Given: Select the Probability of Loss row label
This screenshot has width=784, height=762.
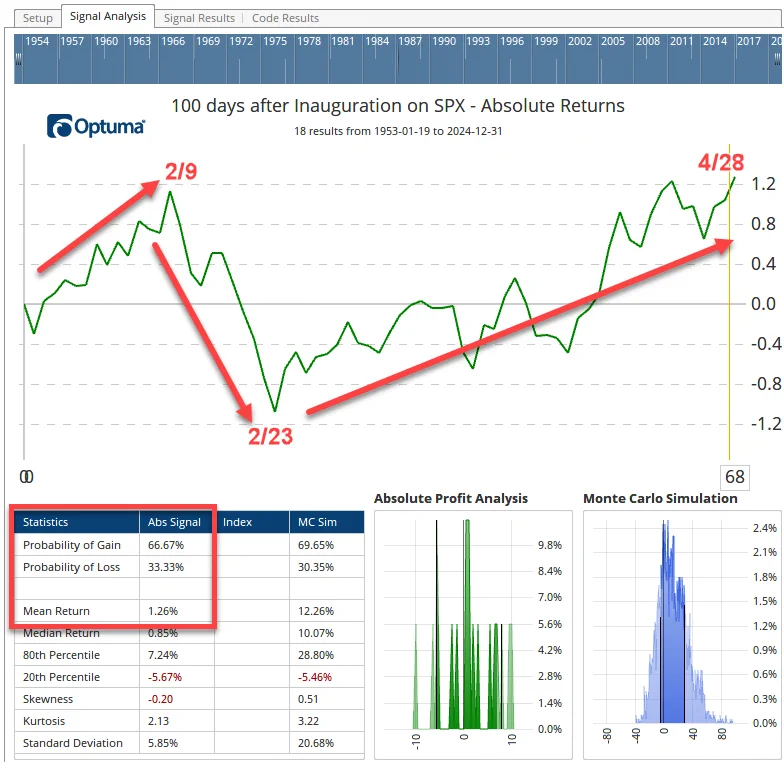Looking at the screenshot, I should (x=71, y=567).
